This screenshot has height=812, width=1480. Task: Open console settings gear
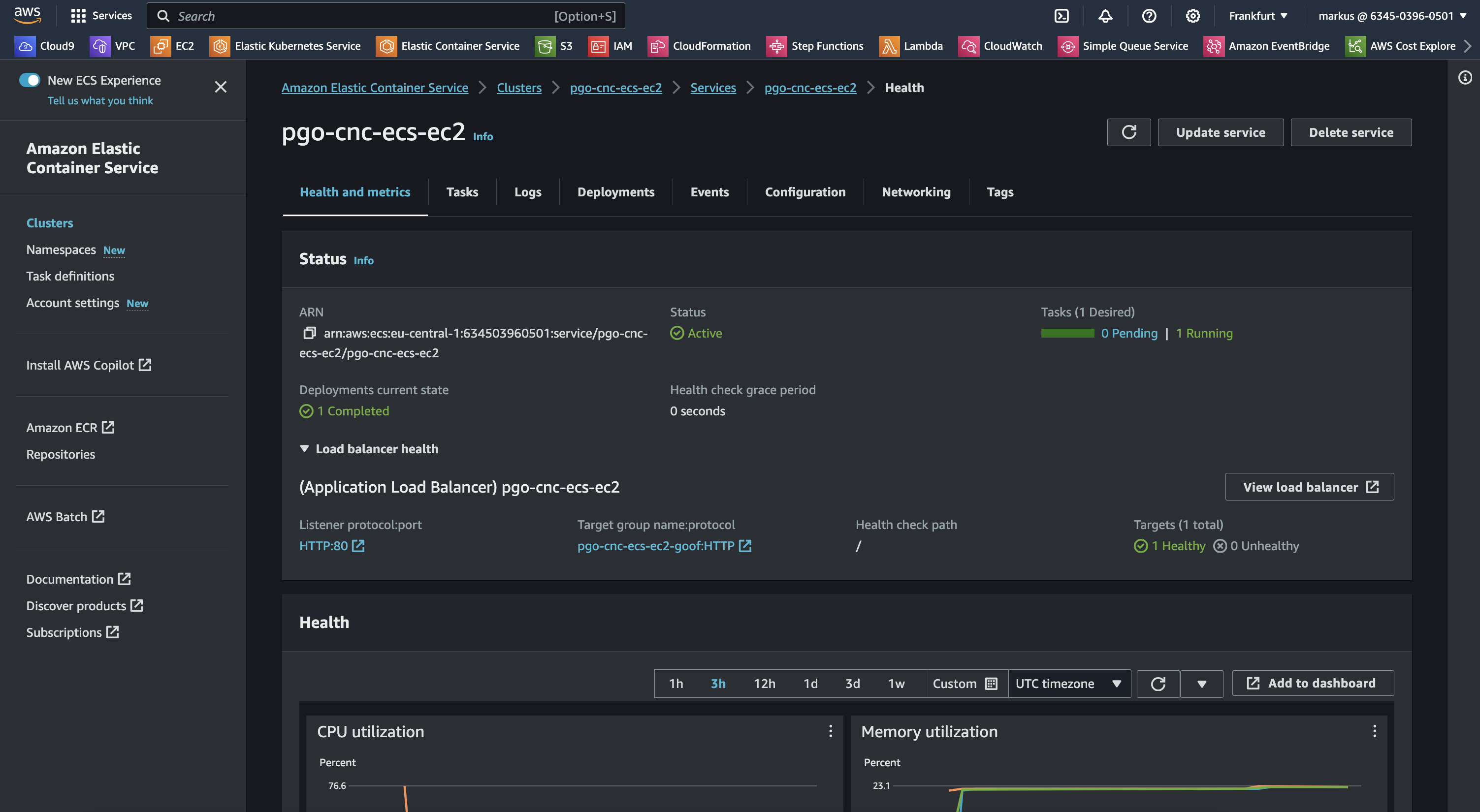[1192, 16]
